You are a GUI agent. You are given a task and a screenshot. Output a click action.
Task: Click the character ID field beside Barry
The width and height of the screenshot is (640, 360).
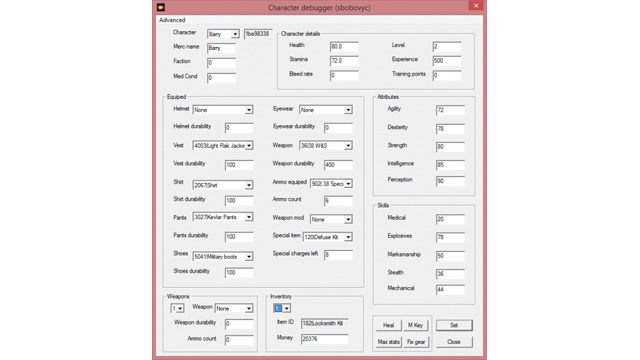coord(258,34)
